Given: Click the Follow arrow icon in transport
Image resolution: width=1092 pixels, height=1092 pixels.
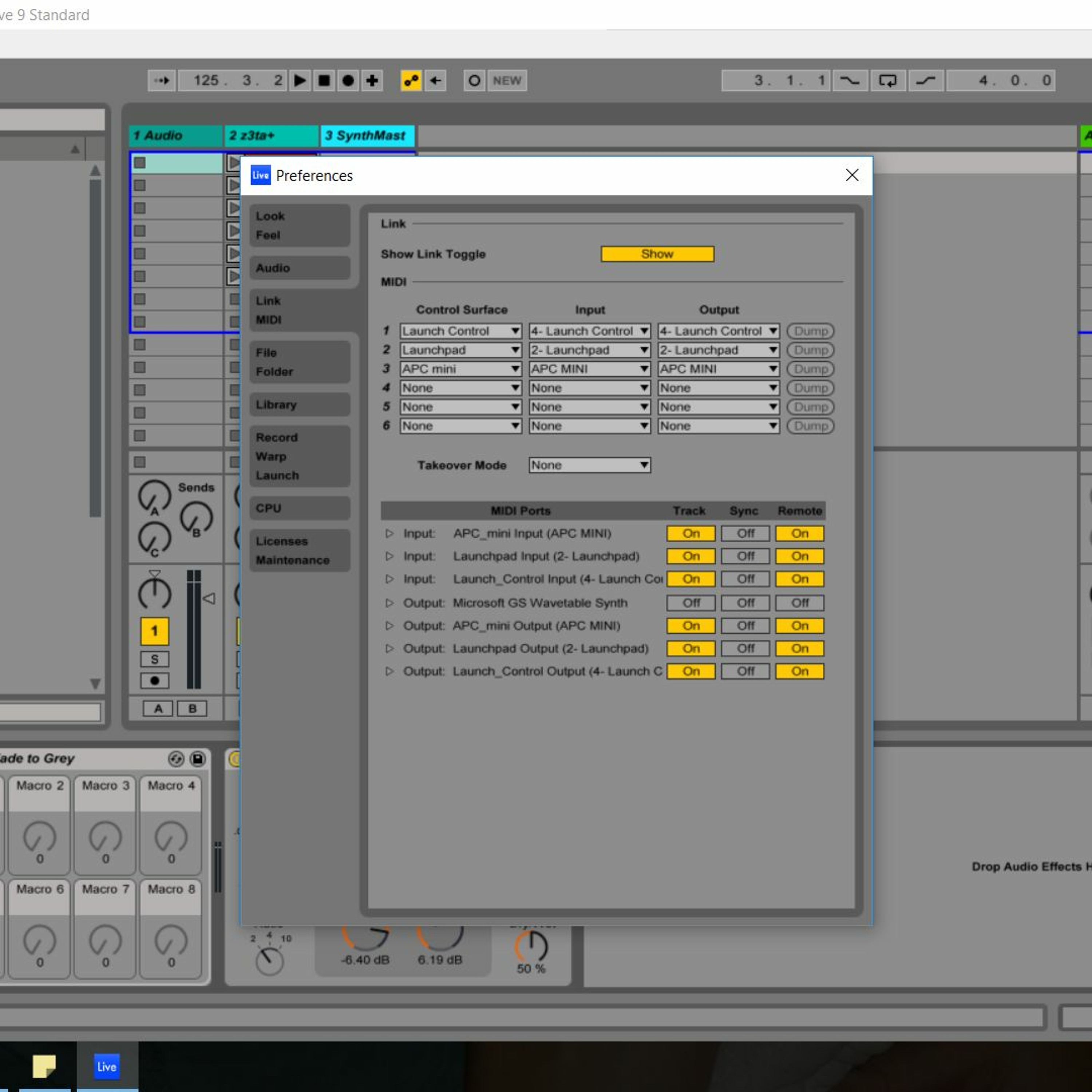Looking at the screenshot, I should coord(162,80).
